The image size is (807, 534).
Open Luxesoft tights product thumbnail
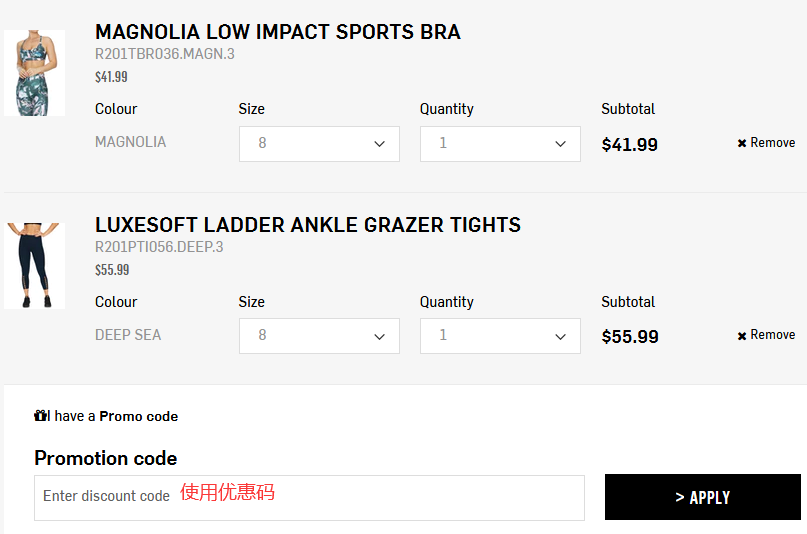(x=34, y=265)
